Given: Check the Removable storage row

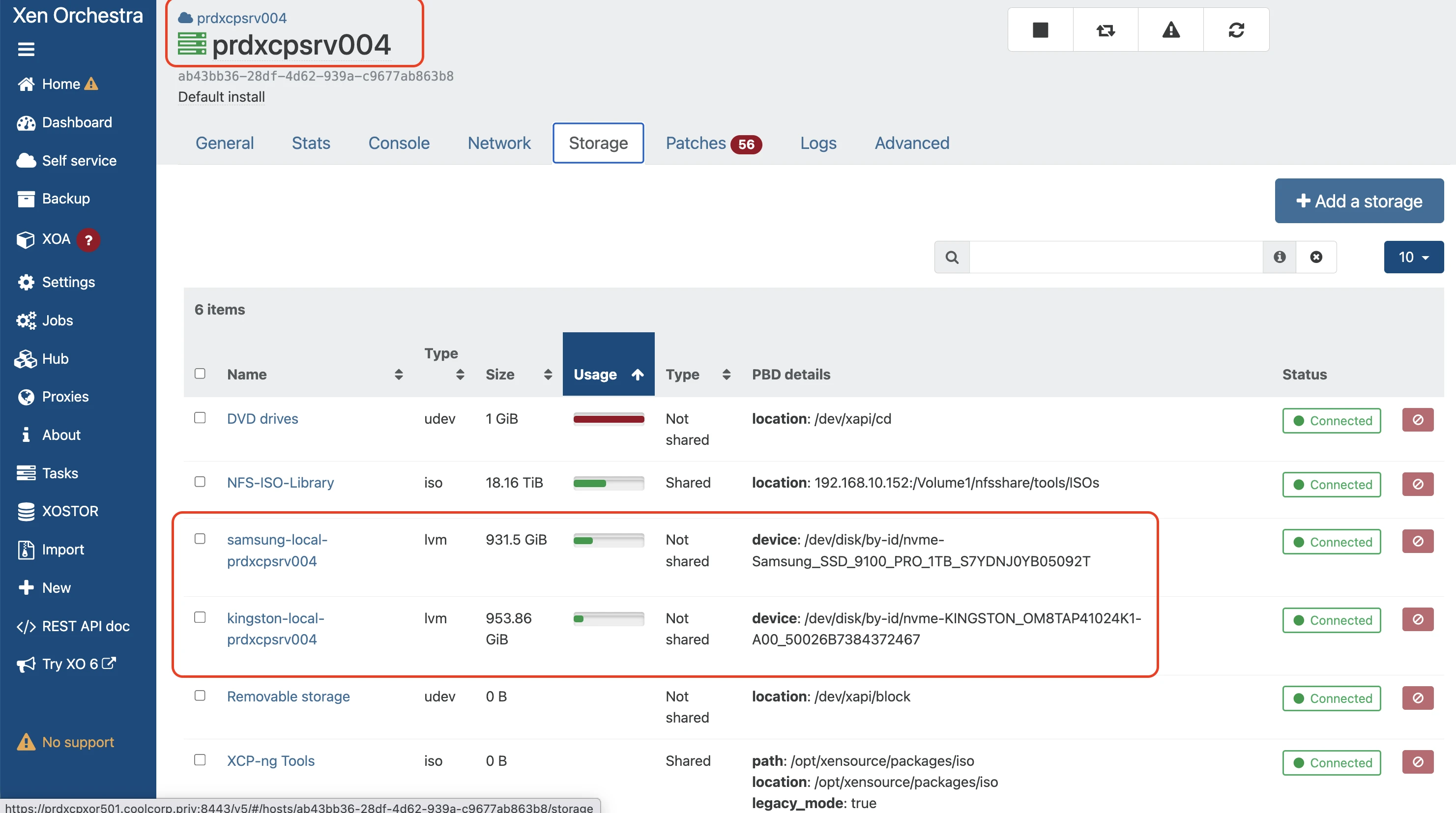Looking at the screenshot, I should tap(200, 695).
